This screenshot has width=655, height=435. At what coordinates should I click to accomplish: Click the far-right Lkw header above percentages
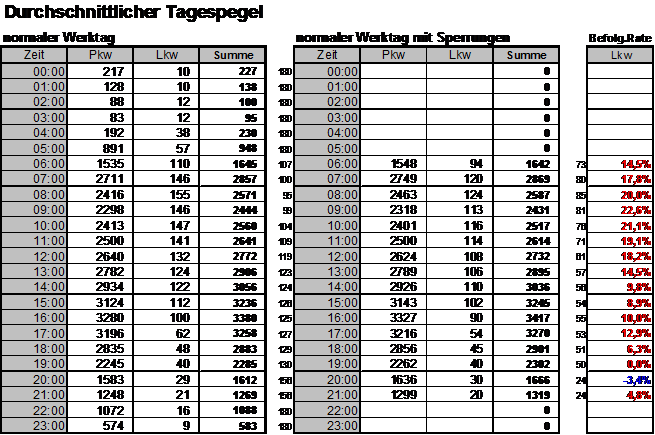pos(621,56)
